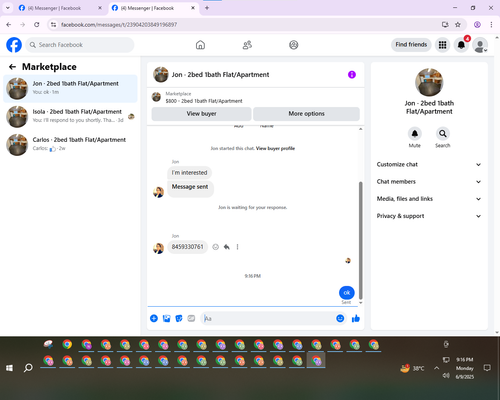This screenshot has height=400, width=500.
Task: Open the Facebook logo home link
Action: coord(14,45)
